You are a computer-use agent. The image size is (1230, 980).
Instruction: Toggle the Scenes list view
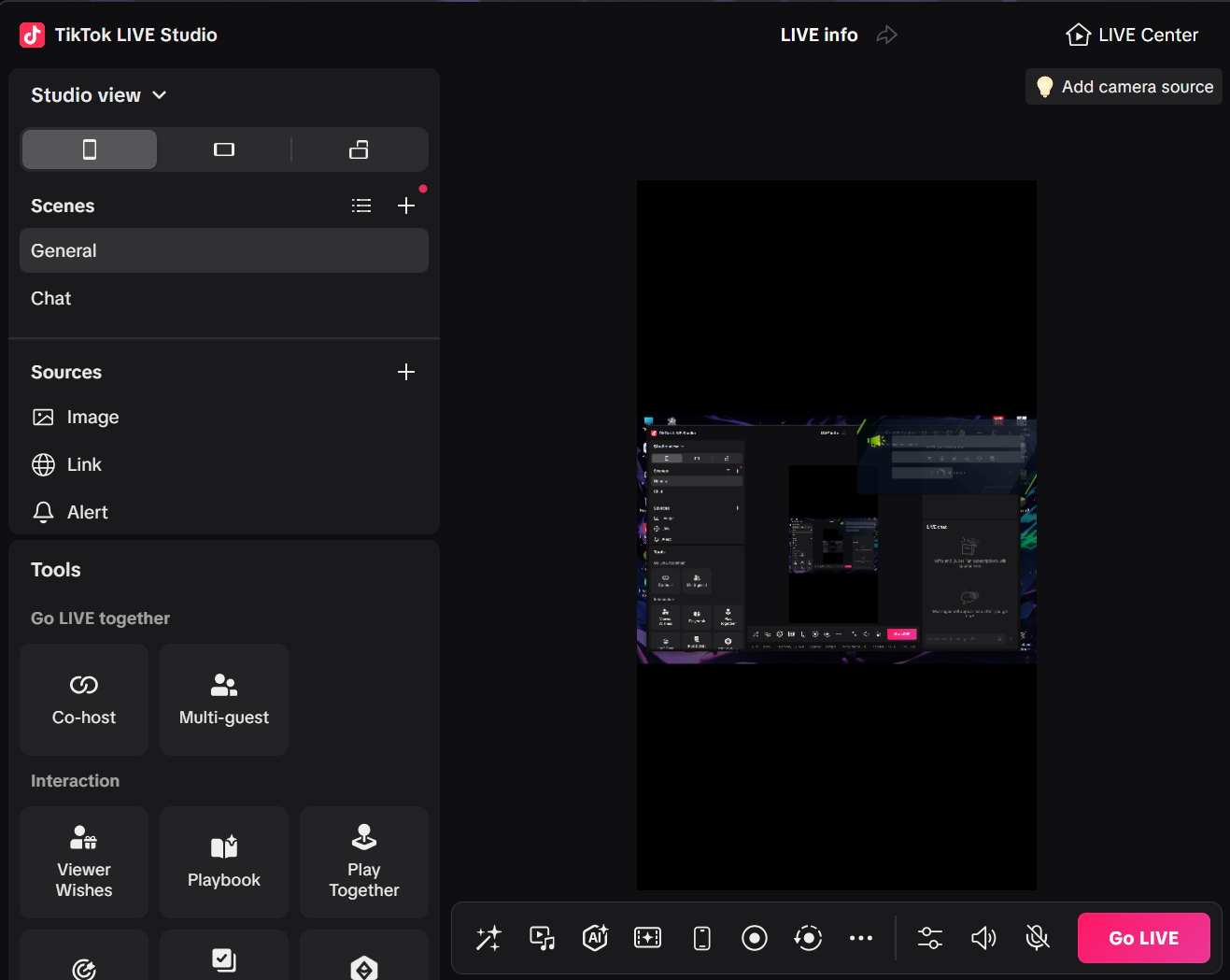click(x=361, y=206)
